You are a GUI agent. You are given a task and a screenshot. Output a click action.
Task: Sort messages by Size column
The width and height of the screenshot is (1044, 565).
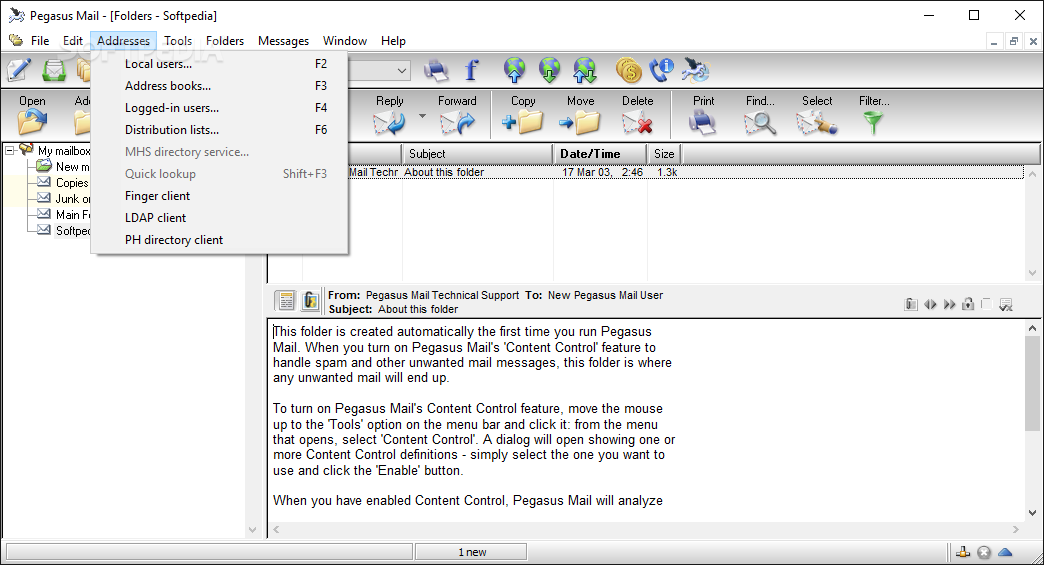point(664,154)
